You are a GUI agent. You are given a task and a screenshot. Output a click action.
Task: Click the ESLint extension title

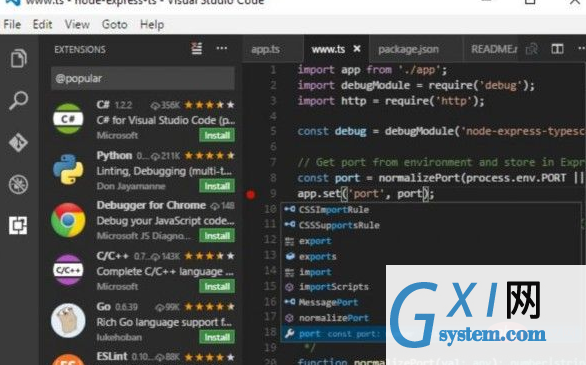pos(112,356)
